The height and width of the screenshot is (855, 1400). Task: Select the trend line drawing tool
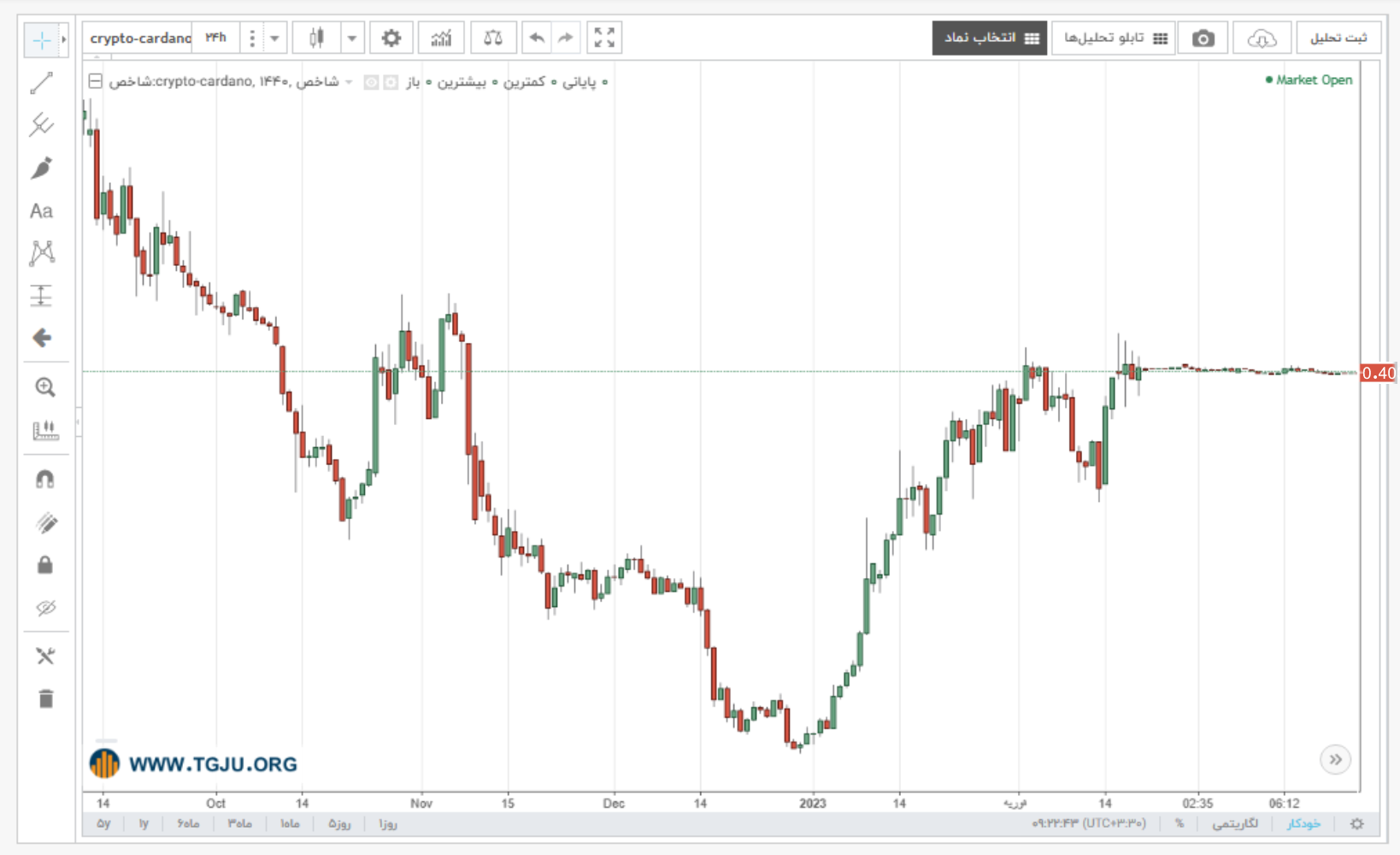coord(41,83)
